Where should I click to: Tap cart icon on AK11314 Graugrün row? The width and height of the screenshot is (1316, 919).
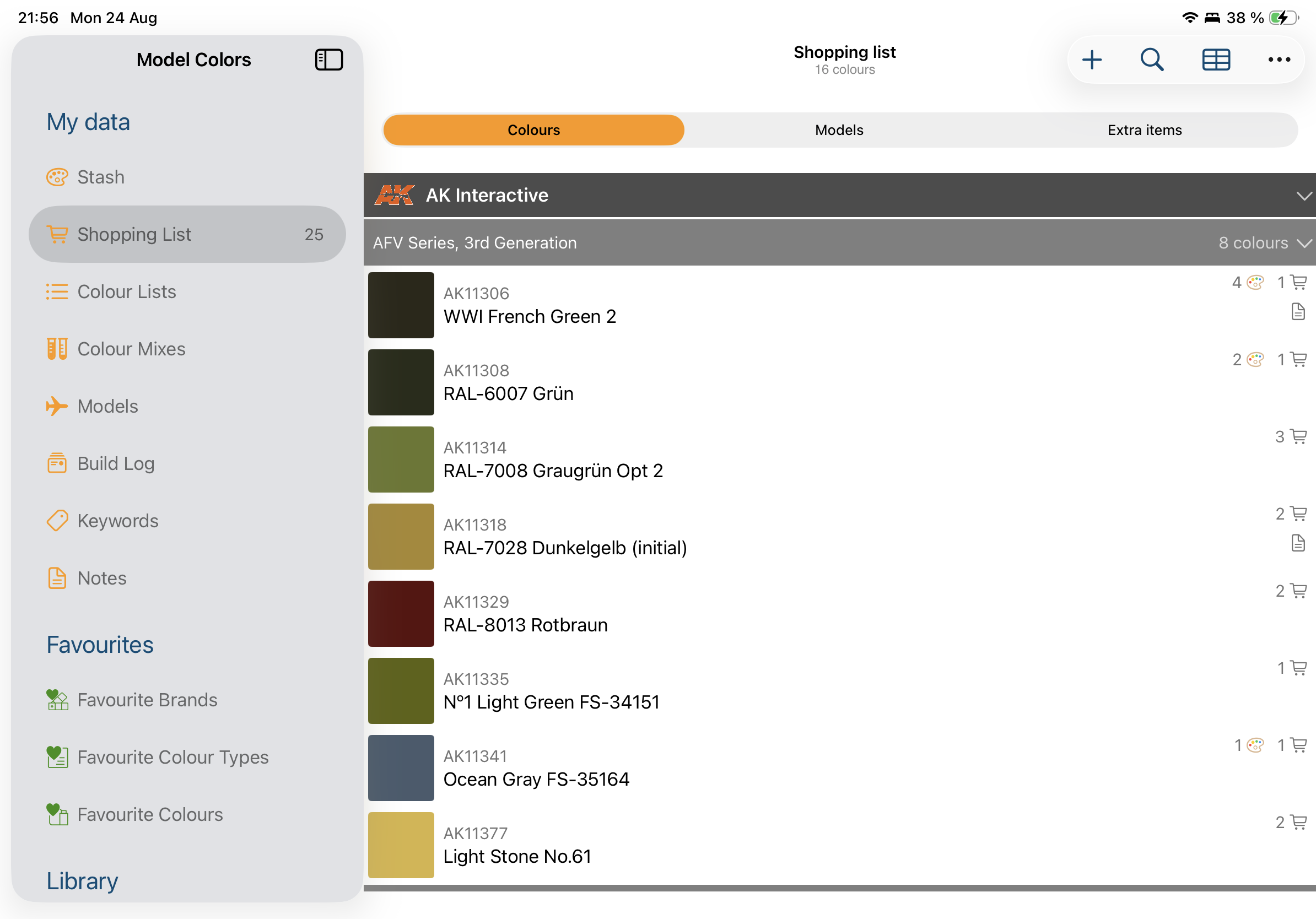[1298, 436]
